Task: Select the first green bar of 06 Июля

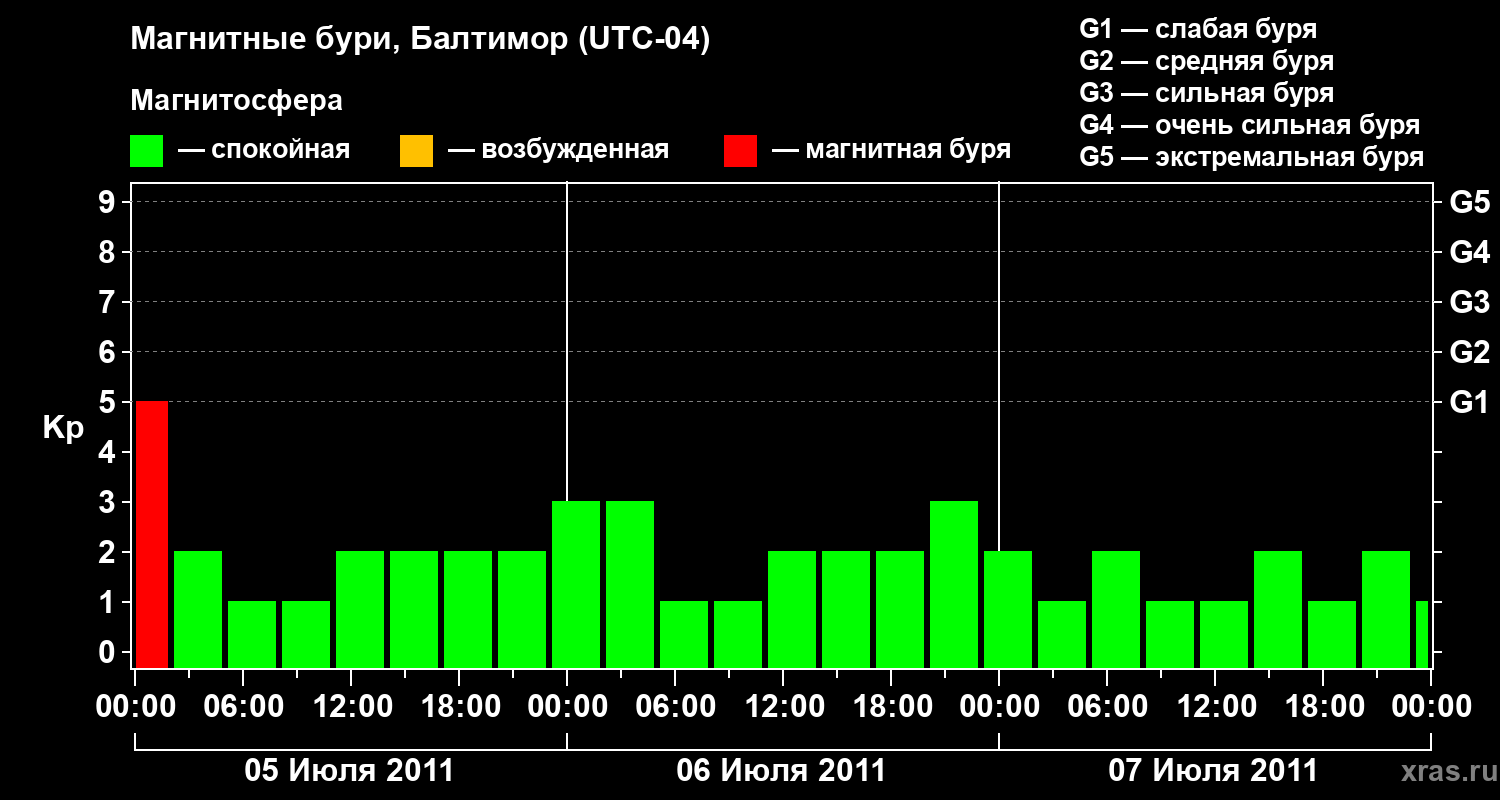Action: (576, 584)
